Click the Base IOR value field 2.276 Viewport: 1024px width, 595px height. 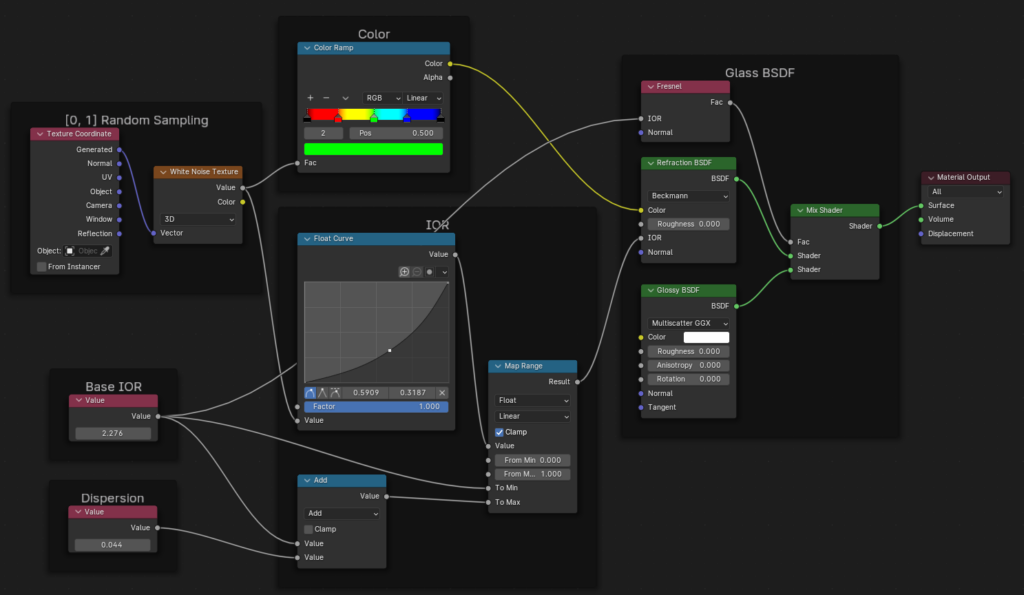[112, 434]
